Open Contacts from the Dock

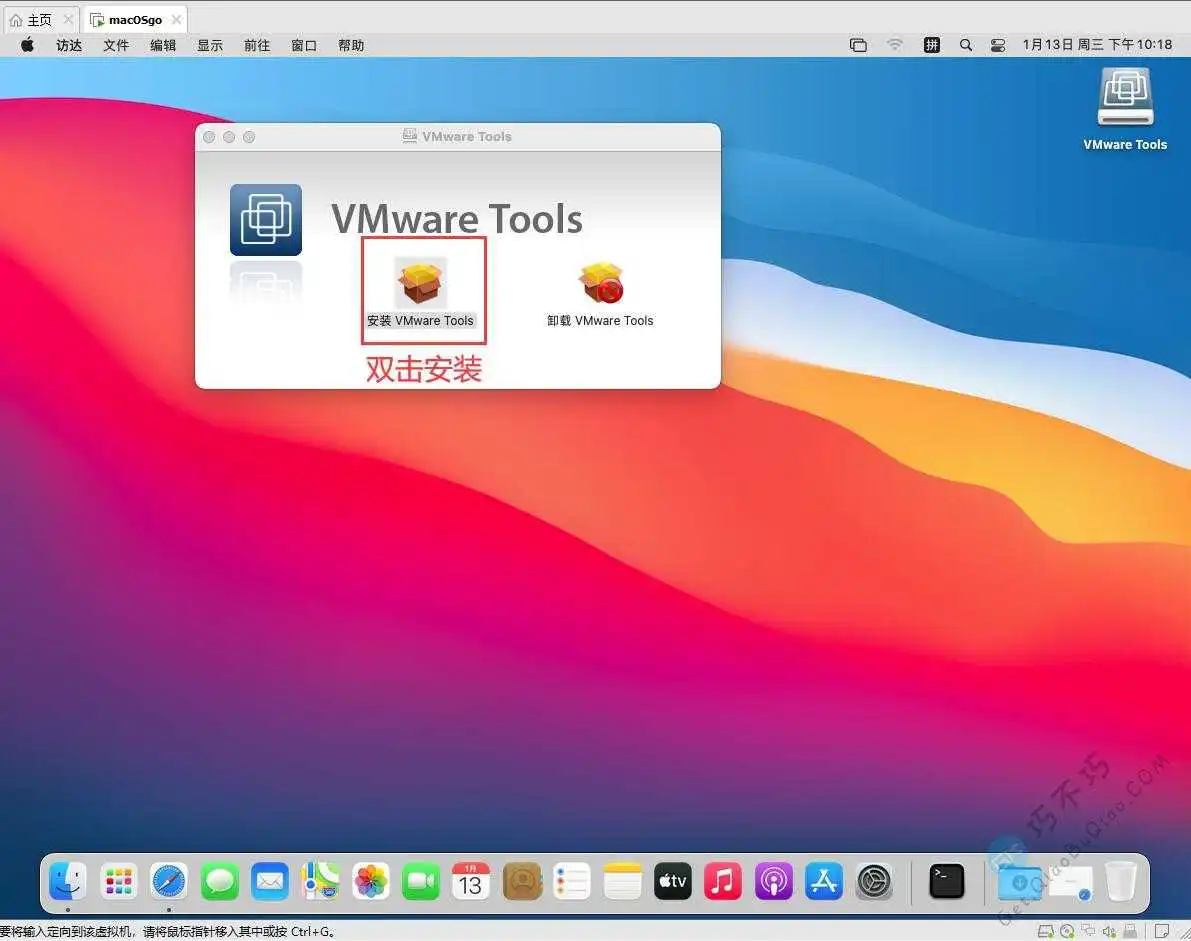coord(522,882)
